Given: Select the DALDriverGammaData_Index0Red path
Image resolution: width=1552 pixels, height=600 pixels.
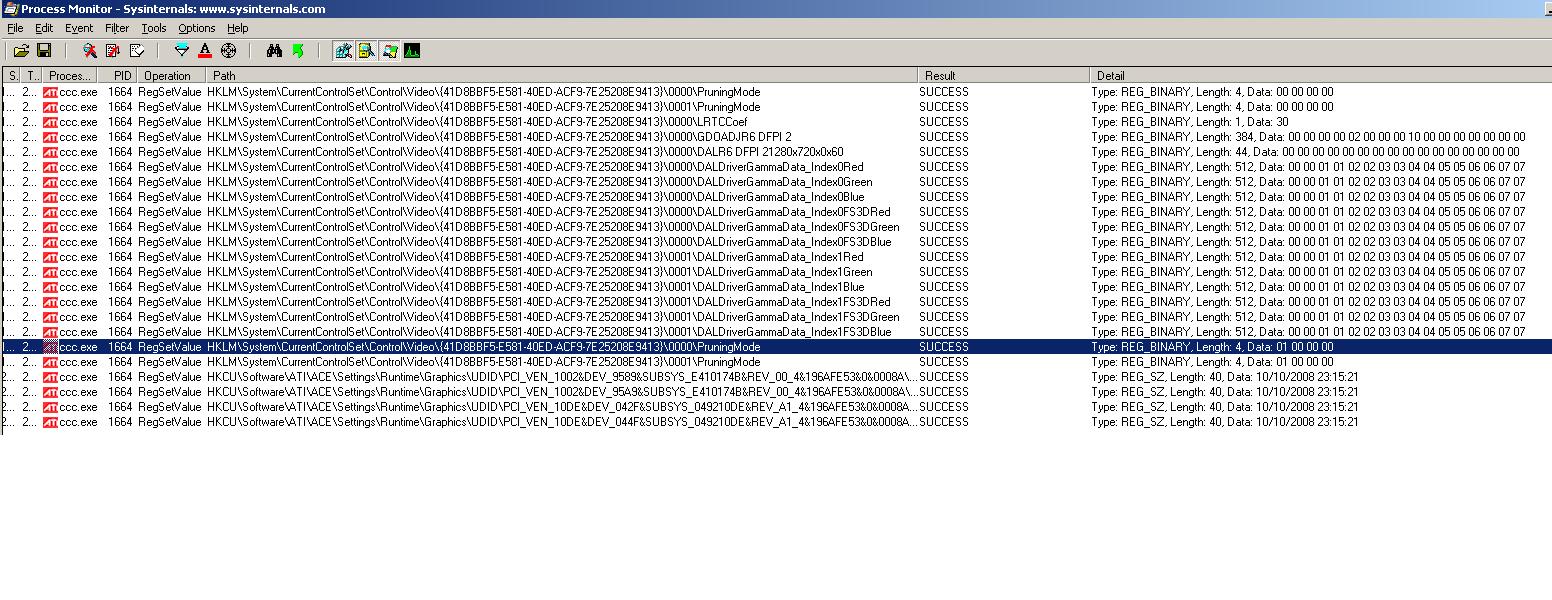Looking at the screenshot, I should coord(535,167).
